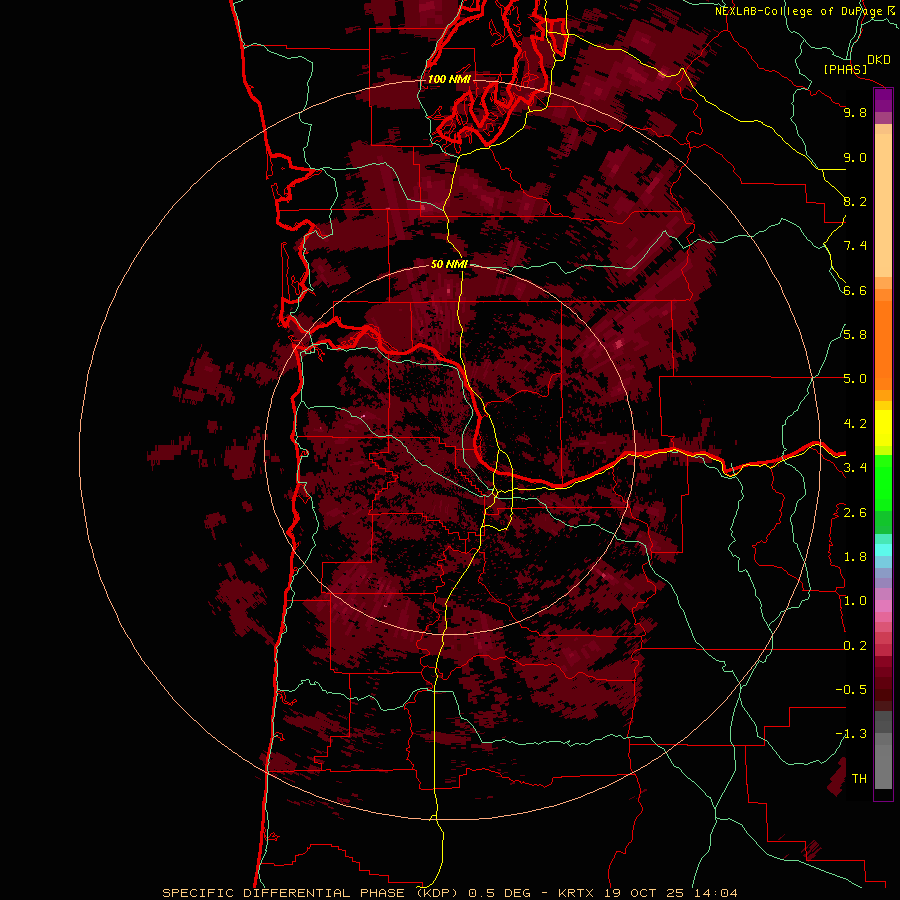This screenshot has height=900, width=900.
Task: Click the bright green legend color band
Action: click(883, 482)
